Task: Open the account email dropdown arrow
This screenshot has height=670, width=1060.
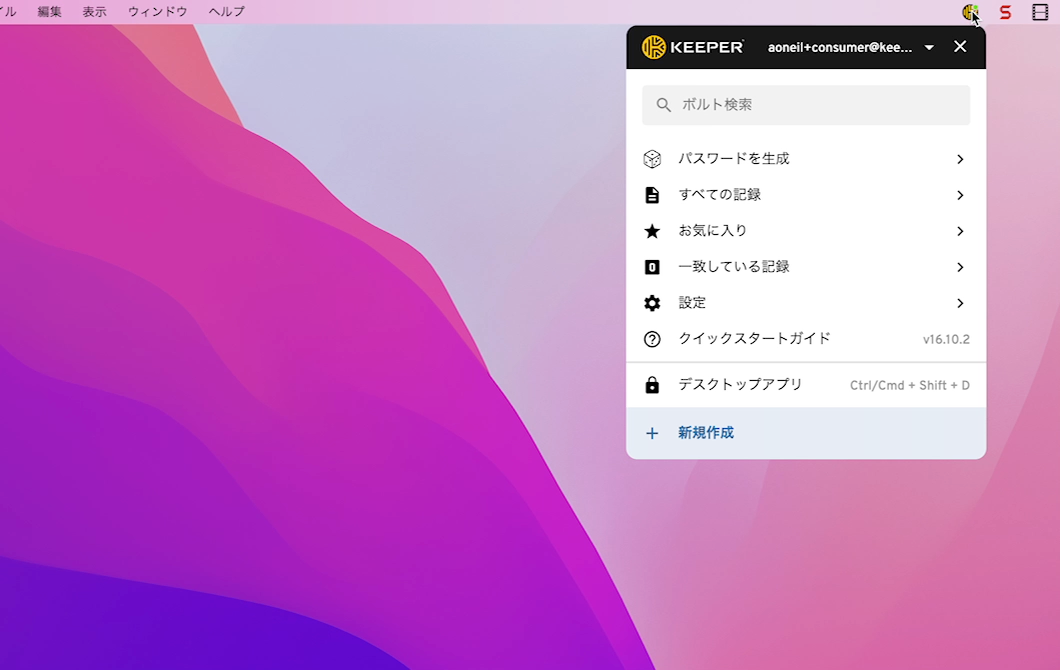Action: click(x=929, y=48)
